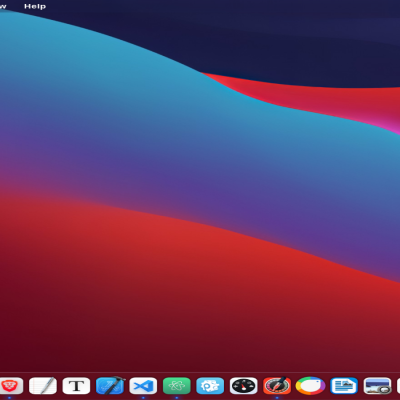Open Visual Studio Code from the dock

tap(143, 386)
